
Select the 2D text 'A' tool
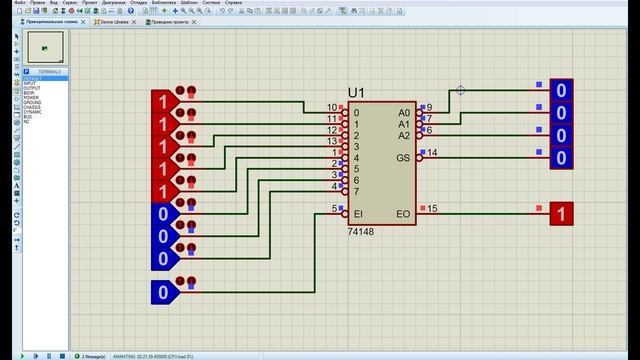pyautogui.click(x=17, y=186)
